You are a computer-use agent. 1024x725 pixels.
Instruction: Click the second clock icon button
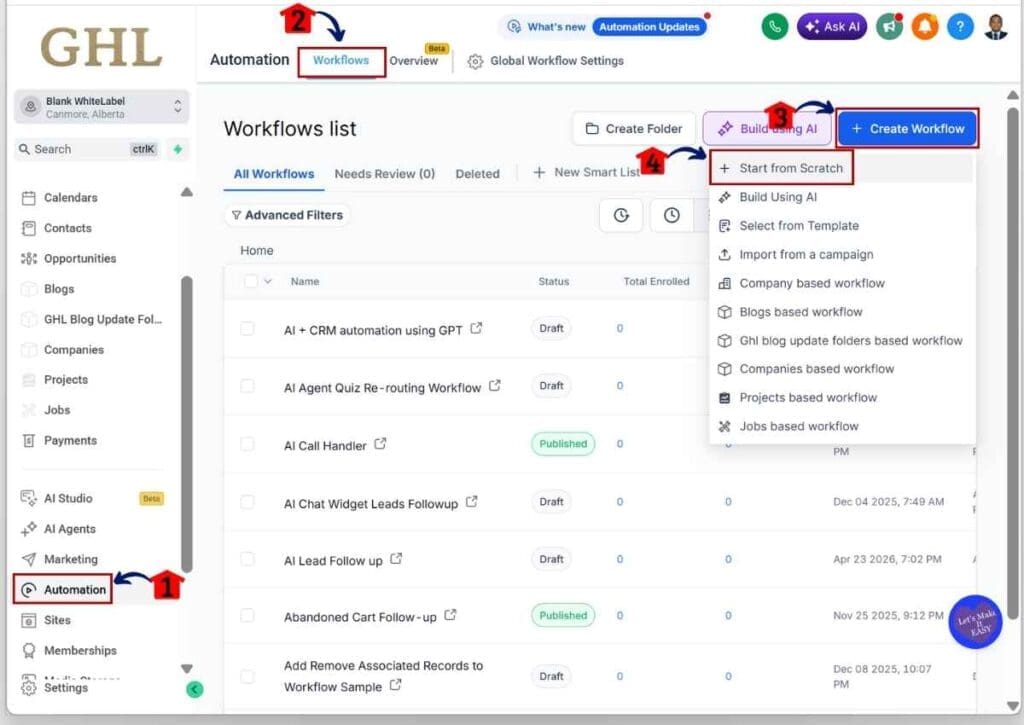point(671,216)
